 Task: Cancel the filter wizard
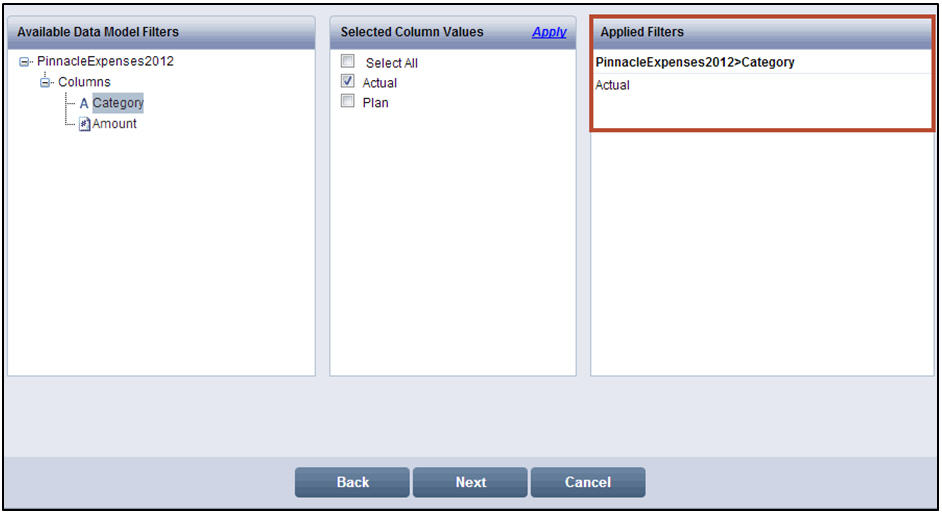(x=588, y=482)
